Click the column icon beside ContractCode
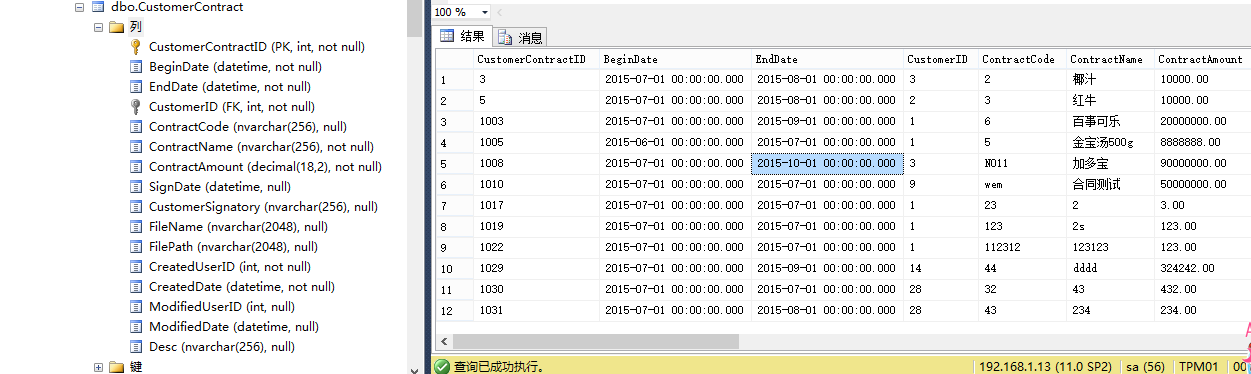 click(136, 127)
